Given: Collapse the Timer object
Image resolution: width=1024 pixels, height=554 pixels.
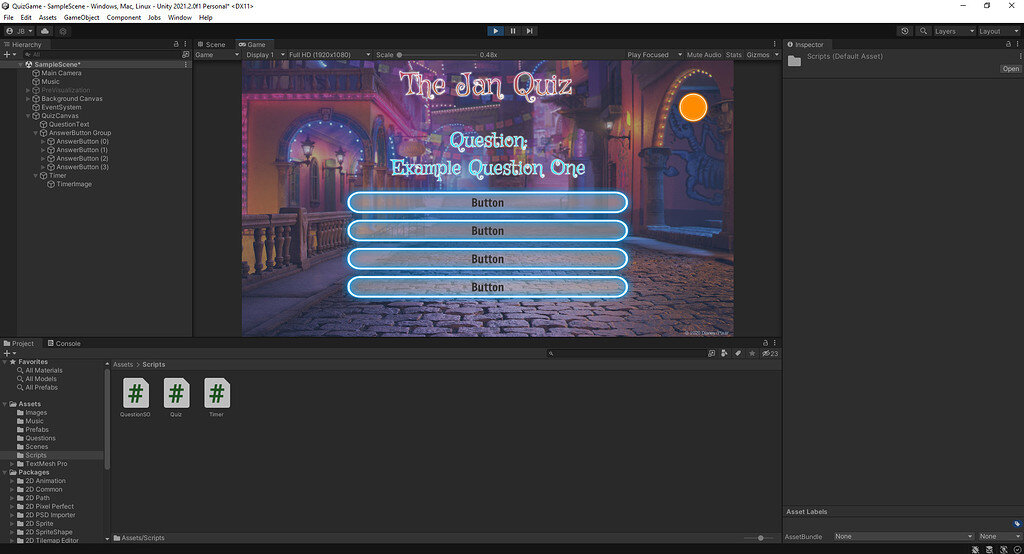Looking at the screenshot, I should [36, 175].
